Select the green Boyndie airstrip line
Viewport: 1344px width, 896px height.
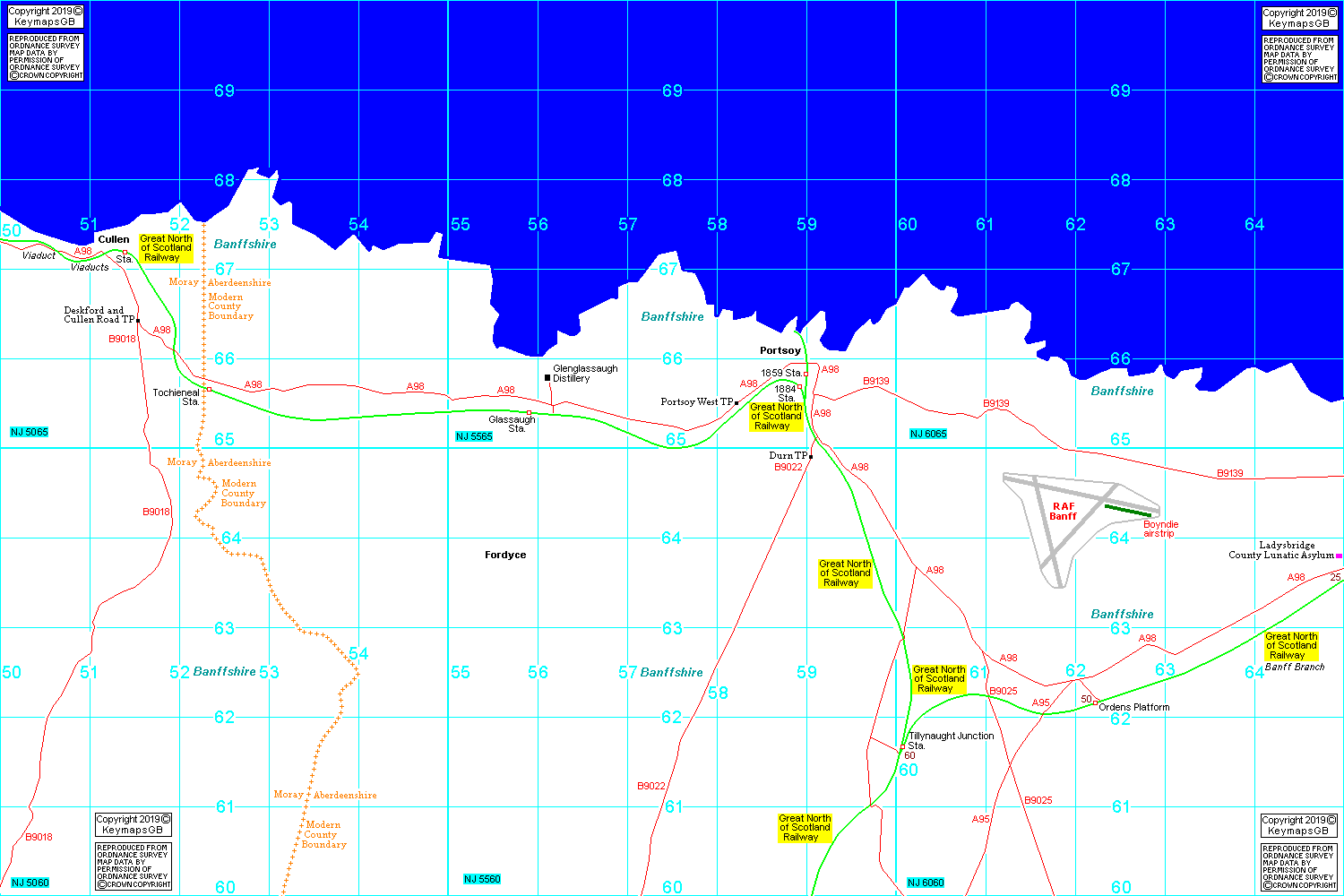click(x=1128, y=511)
